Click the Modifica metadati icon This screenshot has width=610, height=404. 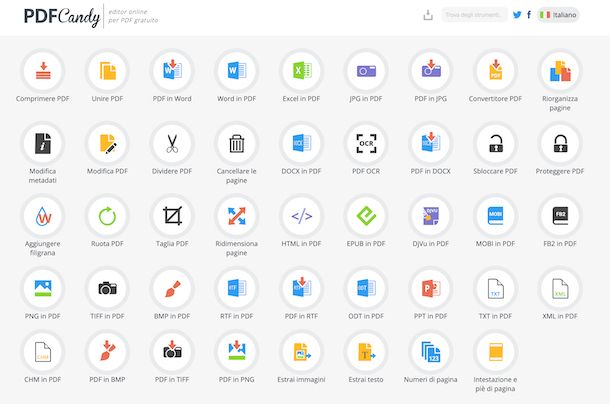(43, 143)
